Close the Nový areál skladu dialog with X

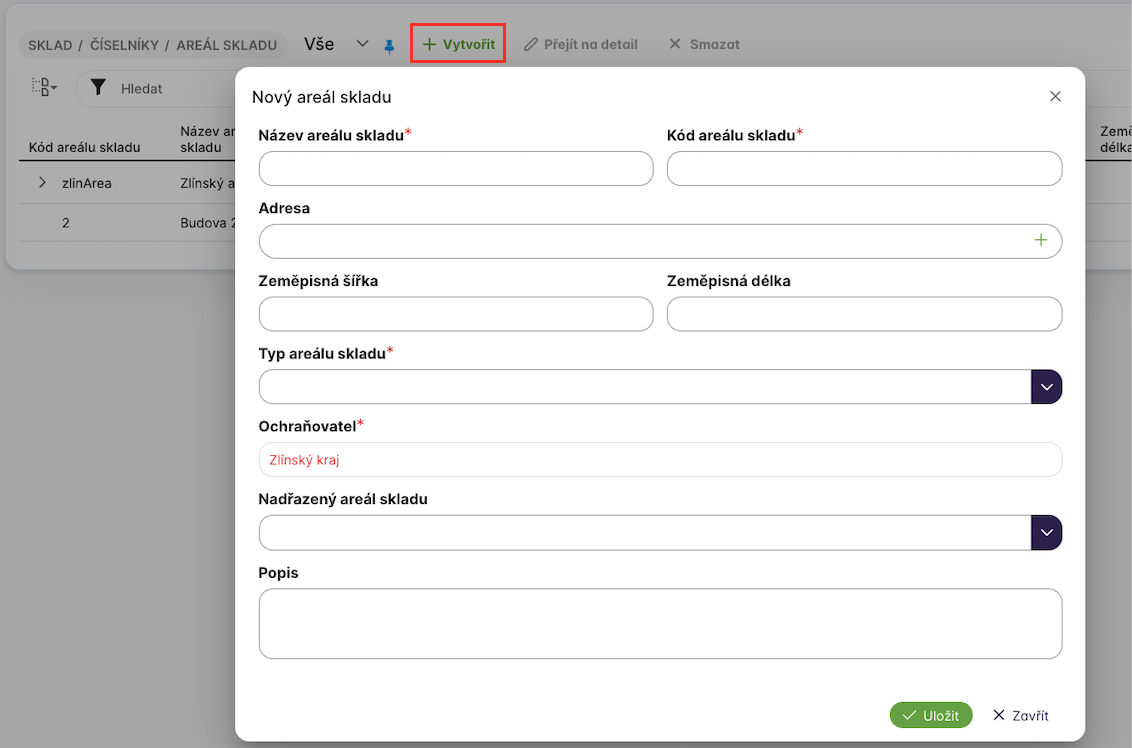tap(1055, 96)
